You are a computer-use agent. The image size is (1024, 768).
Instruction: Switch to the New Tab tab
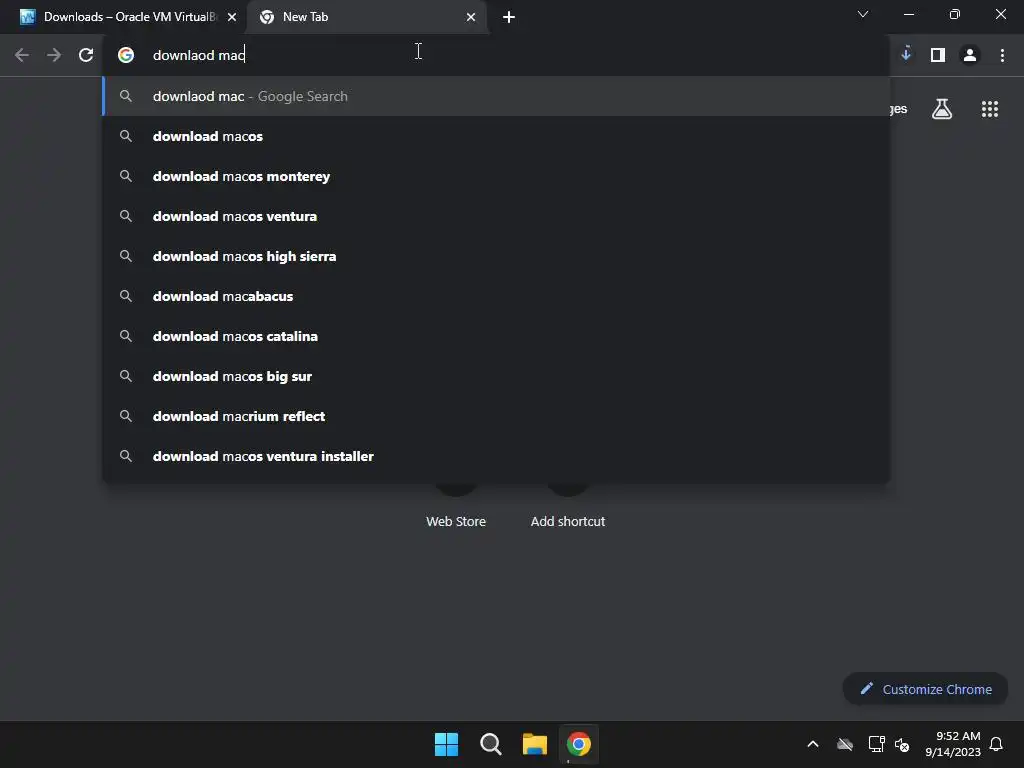pyautogui.click(x=366, y=17)
